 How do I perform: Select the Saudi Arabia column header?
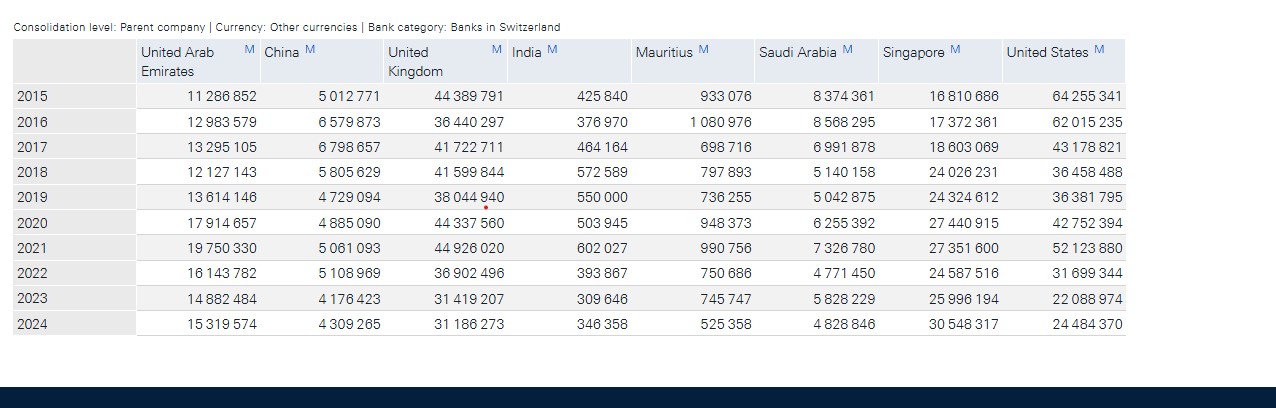[x=798, y=52]
